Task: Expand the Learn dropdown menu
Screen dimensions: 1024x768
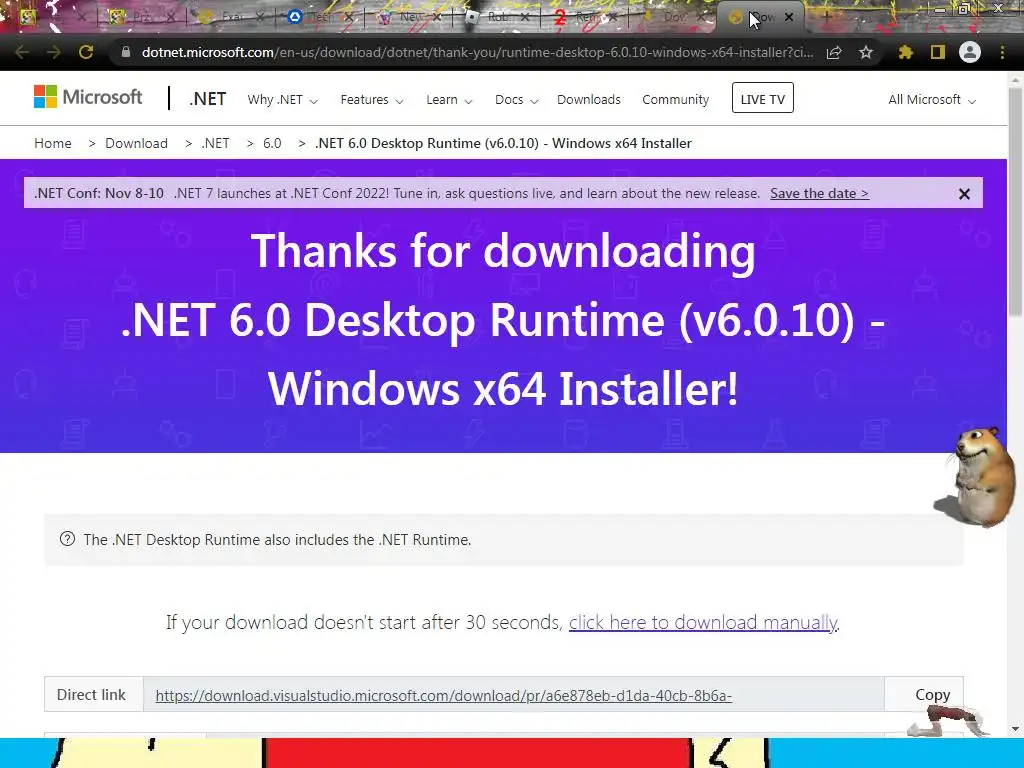Action: pyautogui.click(x=449, y=100)
